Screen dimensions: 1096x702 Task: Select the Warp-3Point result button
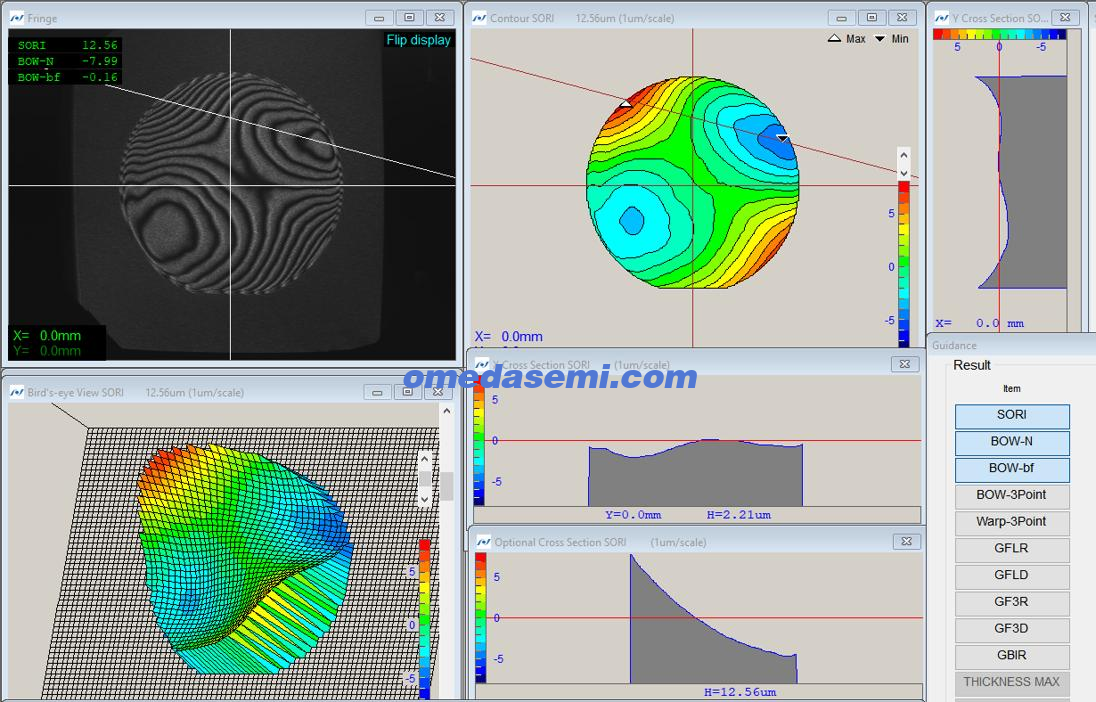(1011, 522)
